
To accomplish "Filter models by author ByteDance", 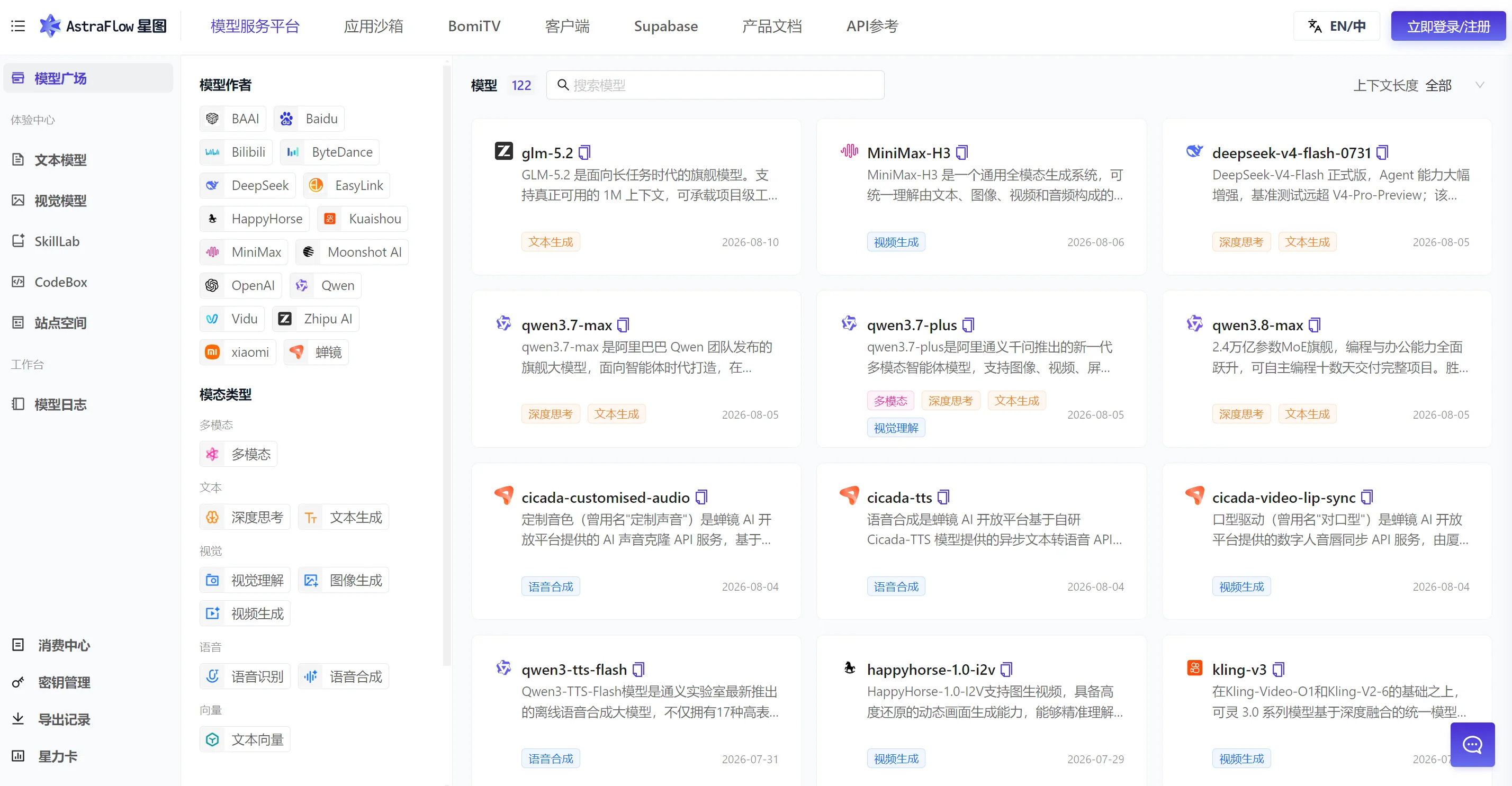I will coord(330,152).
